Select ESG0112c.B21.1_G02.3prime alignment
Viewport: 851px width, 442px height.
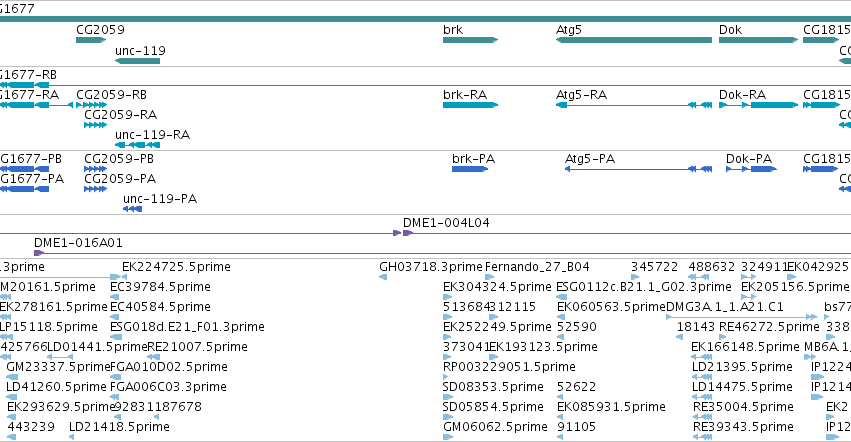click(562, 297)
